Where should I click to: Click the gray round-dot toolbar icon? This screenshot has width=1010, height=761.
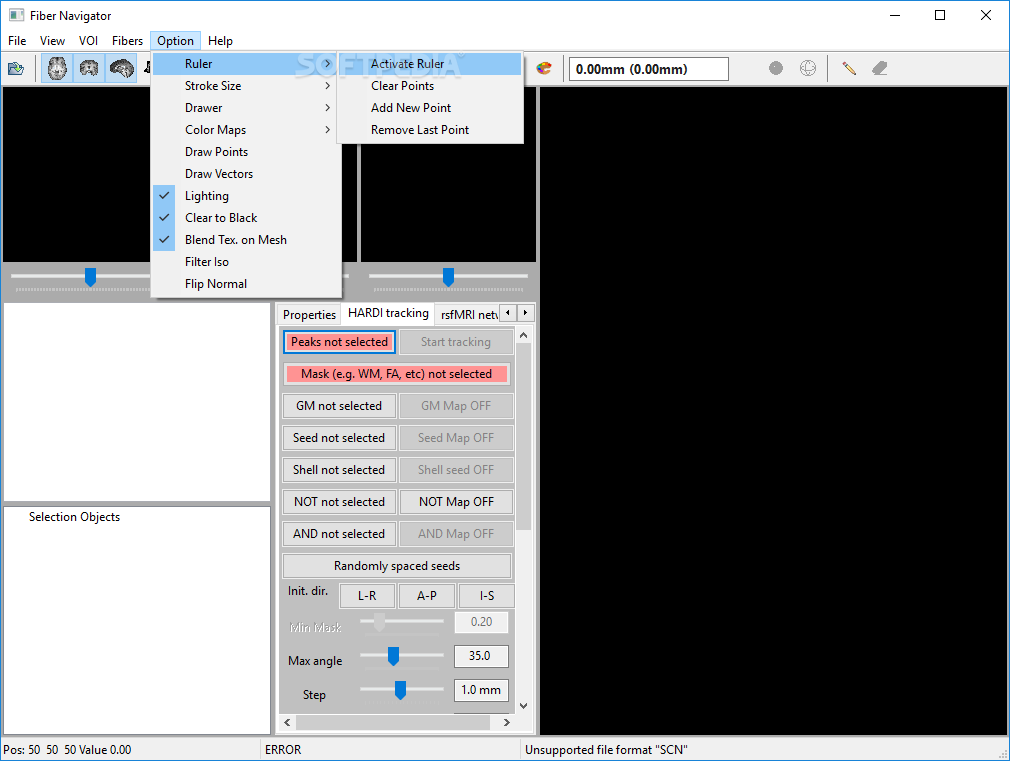[x=776, y=68]
